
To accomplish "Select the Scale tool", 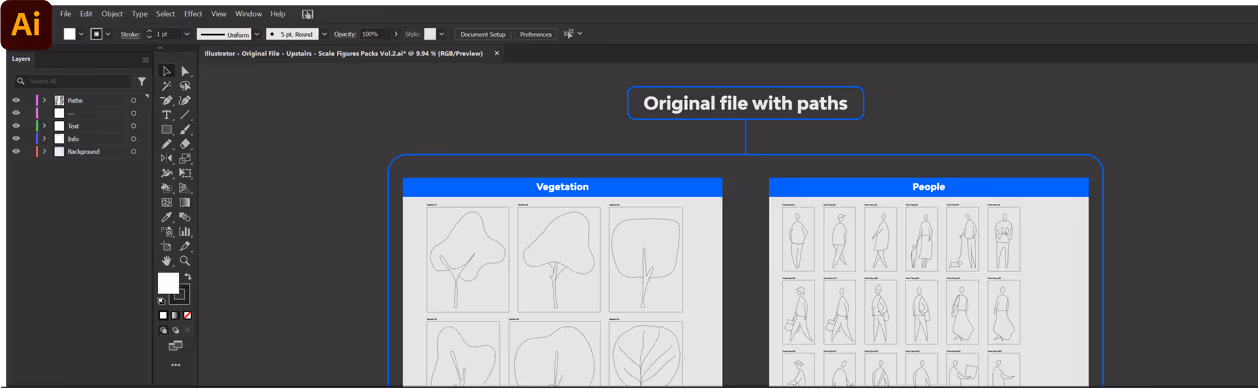I will point(185,158).
